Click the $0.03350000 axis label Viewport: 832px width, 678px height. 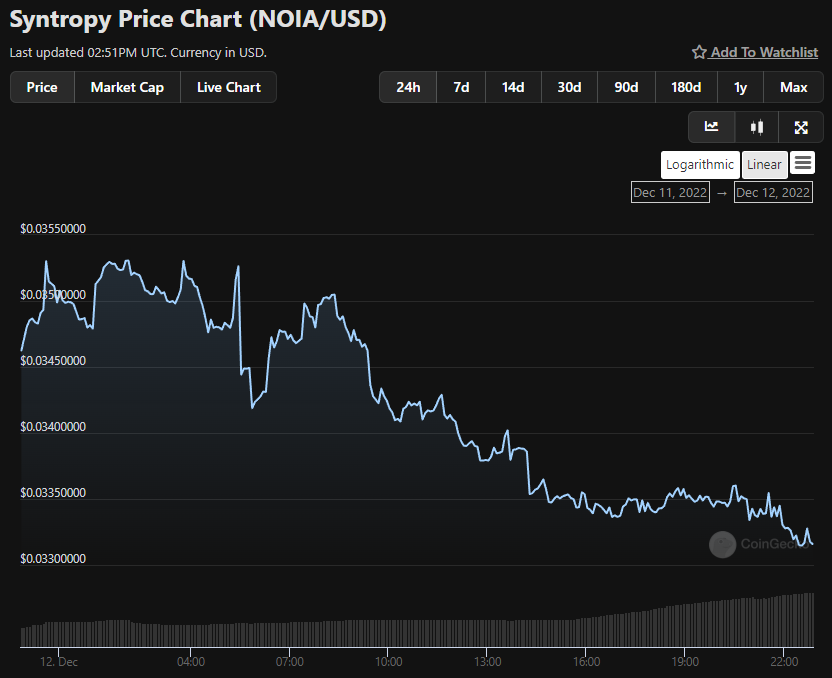53,493
